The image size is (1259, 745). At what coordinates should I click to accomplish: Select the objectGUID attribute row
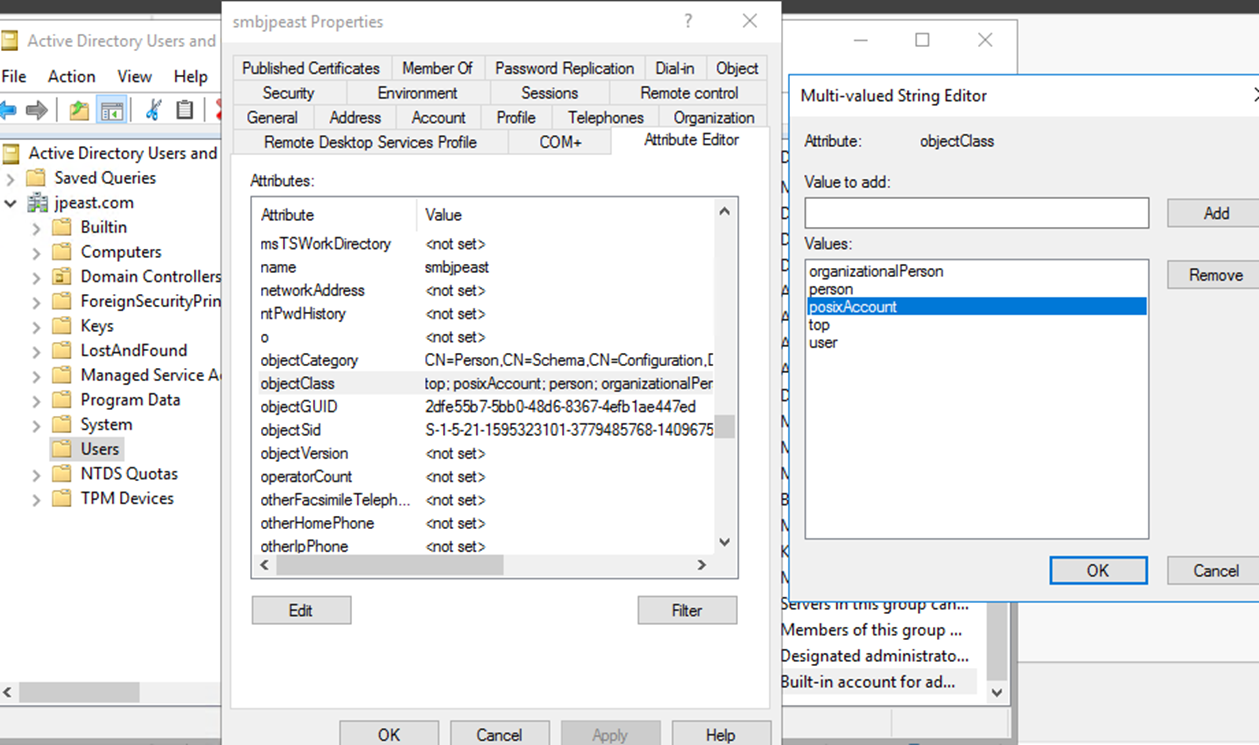tap(484, 407)
